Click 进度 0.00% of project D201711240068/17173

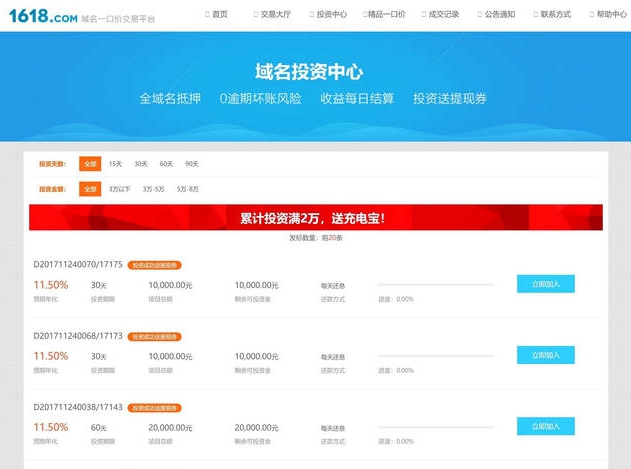396,370
